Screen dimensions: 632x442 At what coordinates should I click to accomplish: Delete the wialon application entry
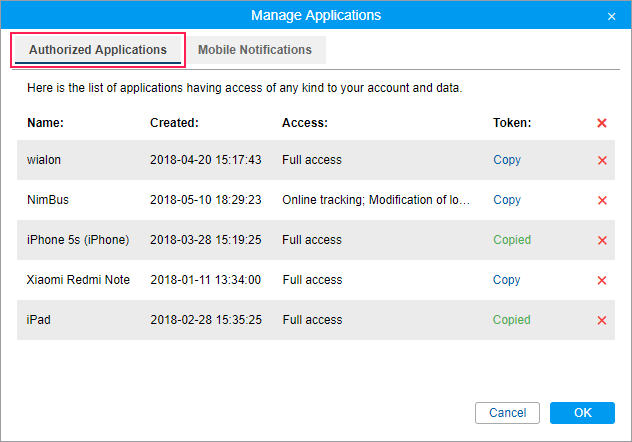coord(602,160)
